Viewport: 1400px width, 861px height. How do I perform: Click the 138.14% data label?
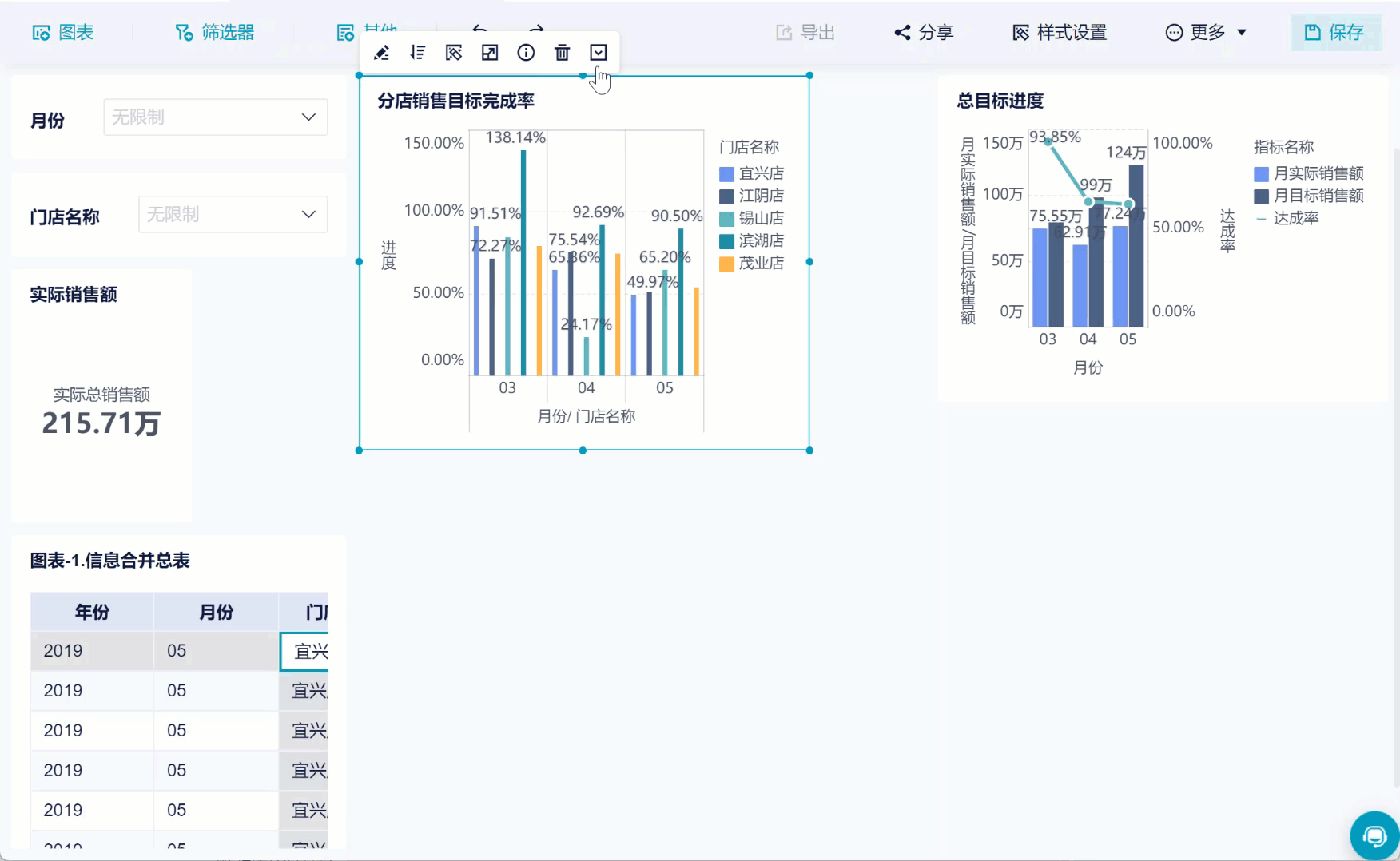pyautogui.click(x=515, y=137)
